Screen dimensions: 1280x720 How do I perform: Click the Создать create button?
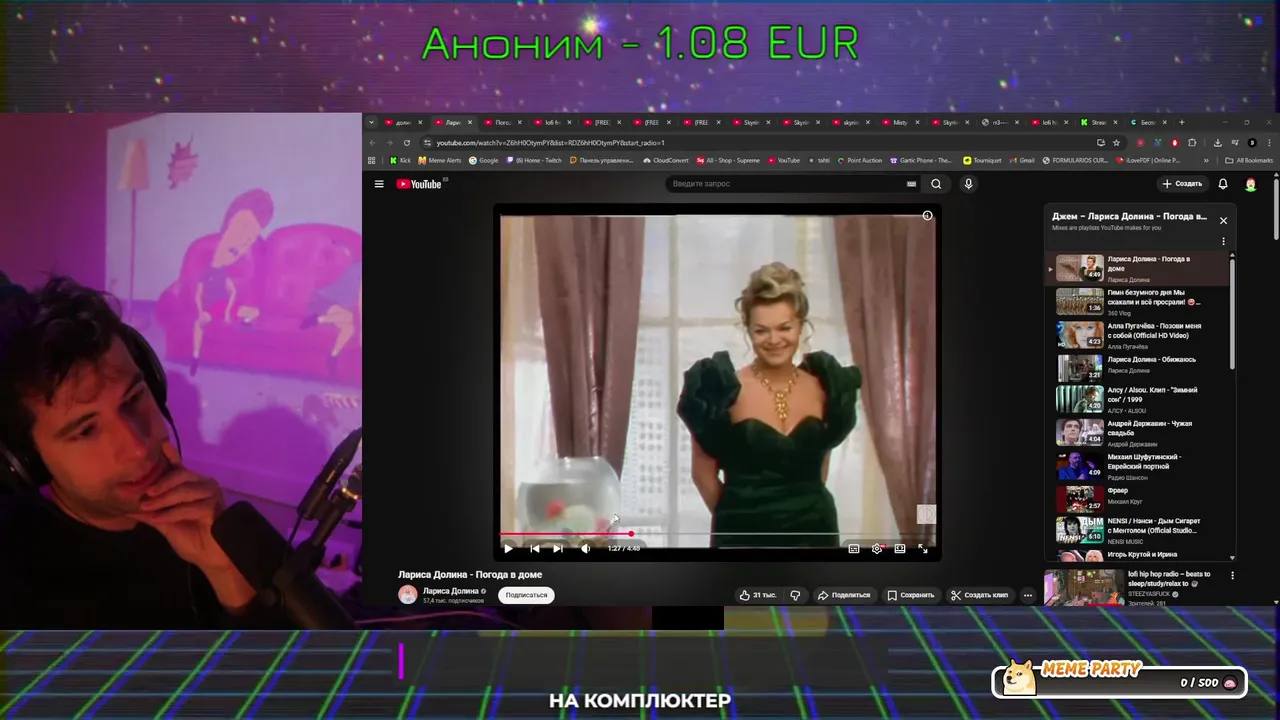[1181, 184]
